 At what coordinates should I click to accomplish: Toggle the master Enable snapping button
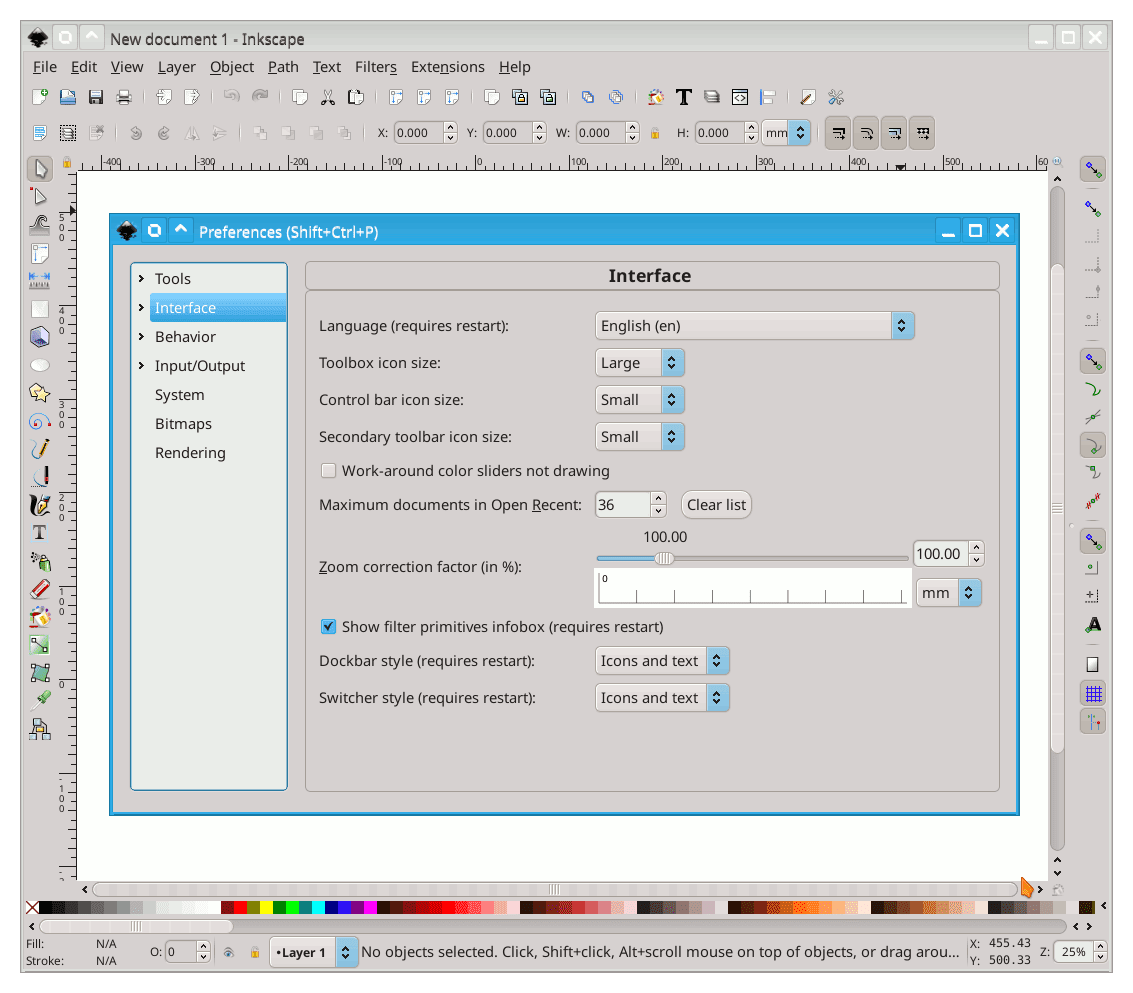(x=1093, y=169)
